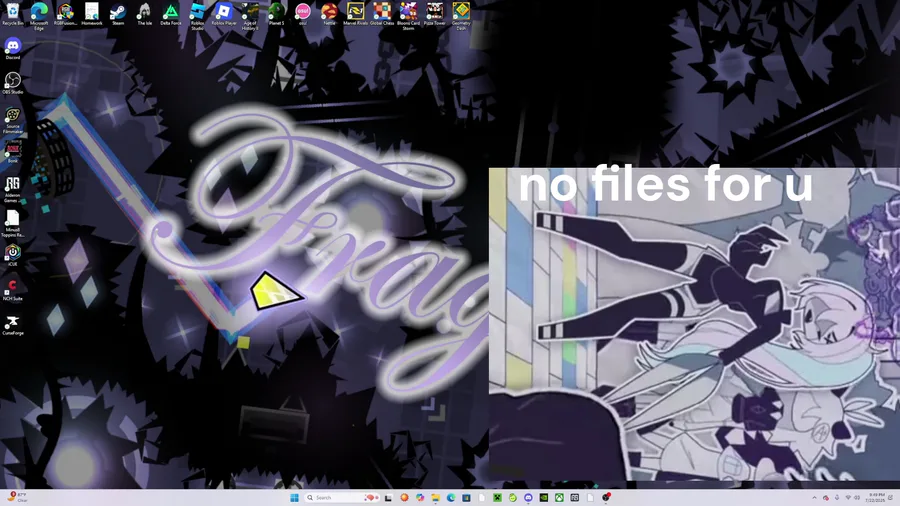The height and width of the screenshot is (506, 900).
Task: Open the Alderon Games desktop shortcut
Action: [x=13, y=189]
